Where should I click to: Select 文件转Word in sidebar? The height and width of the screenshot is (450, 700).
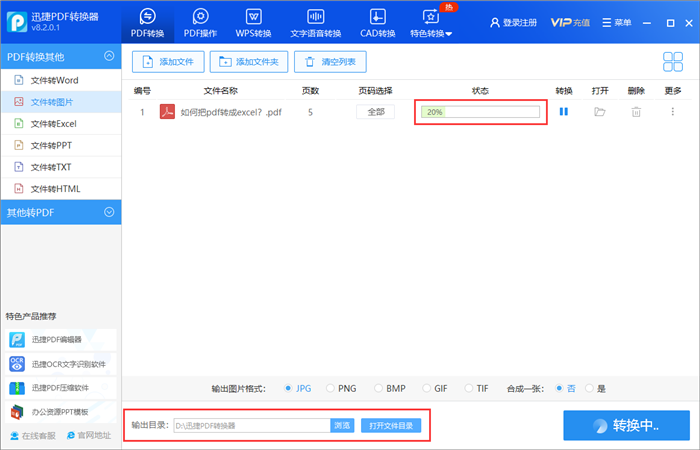[x=61, y=80]
